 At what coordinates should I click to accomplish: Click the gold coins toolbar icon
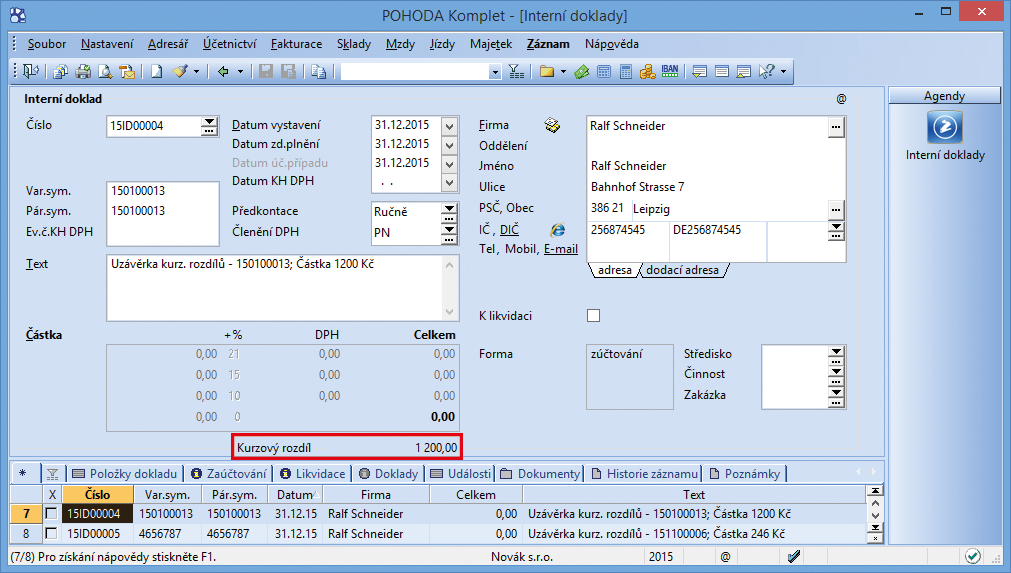tap(647, 72)
